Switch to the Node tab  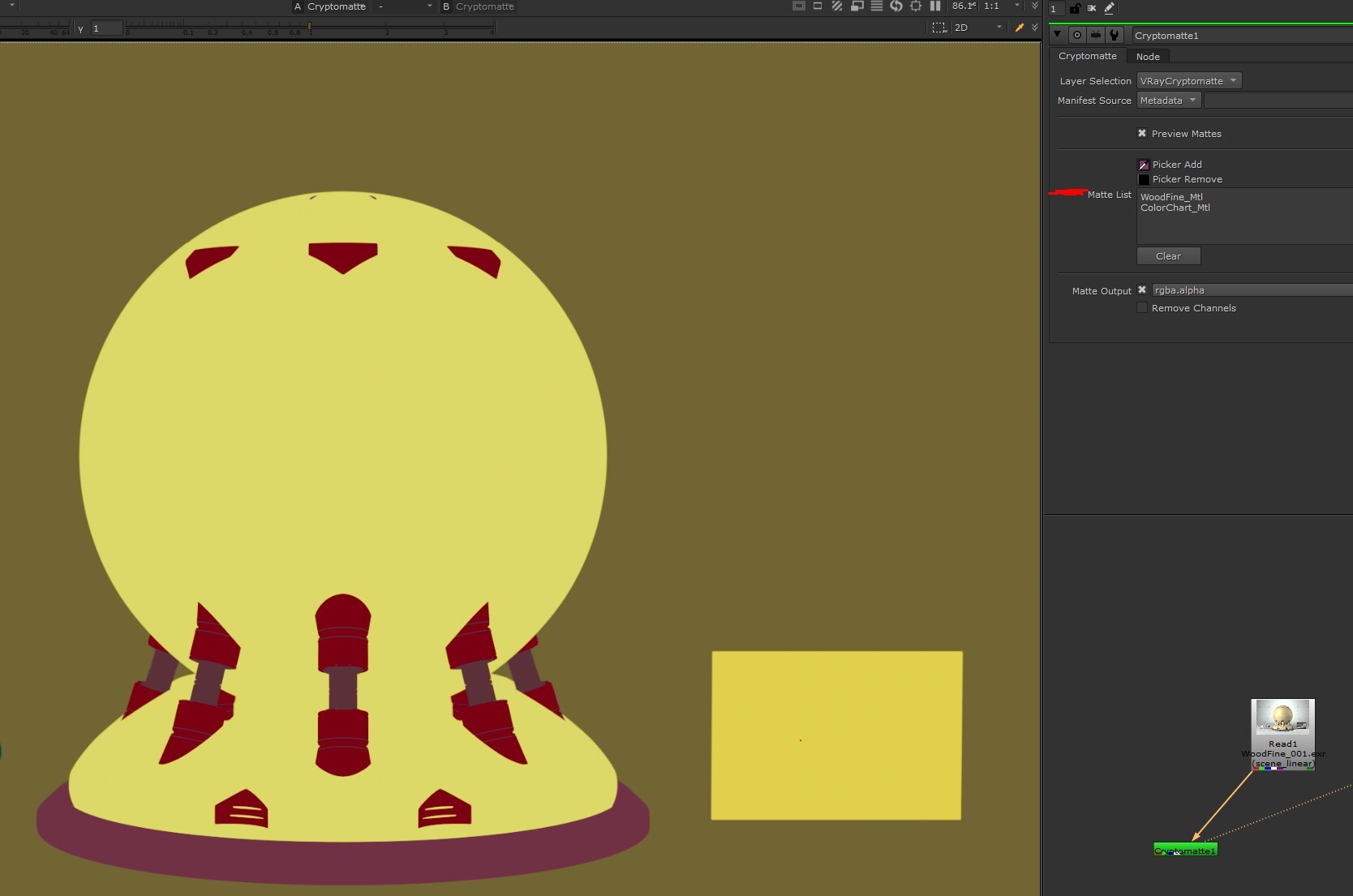coord(1148,57)
